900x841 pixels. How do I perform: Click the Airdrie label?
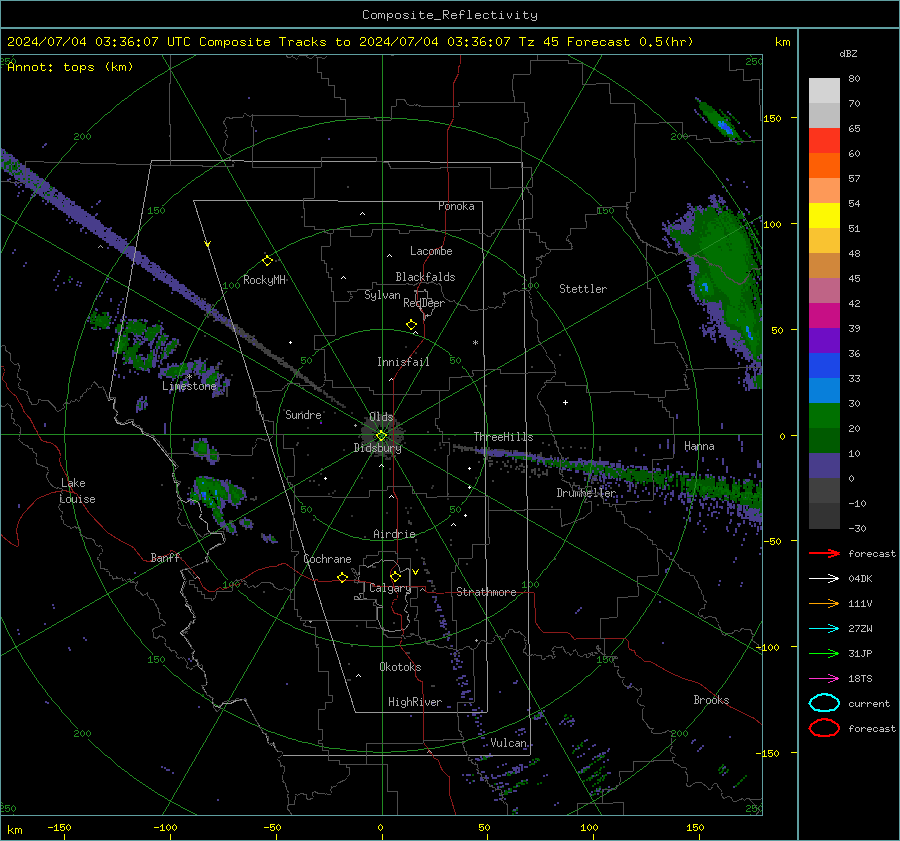point(394,534)
